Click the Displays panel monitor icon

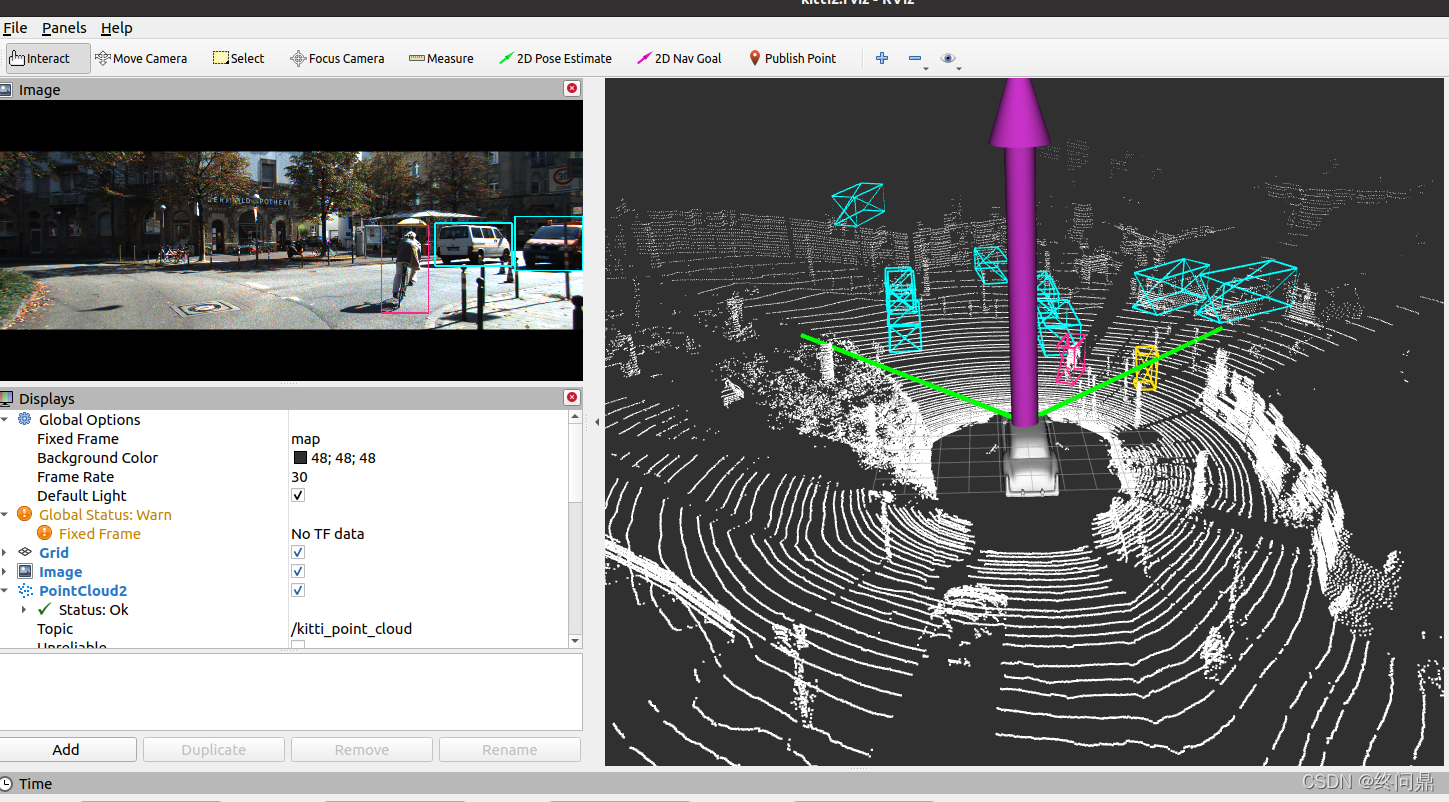point(6,398)
